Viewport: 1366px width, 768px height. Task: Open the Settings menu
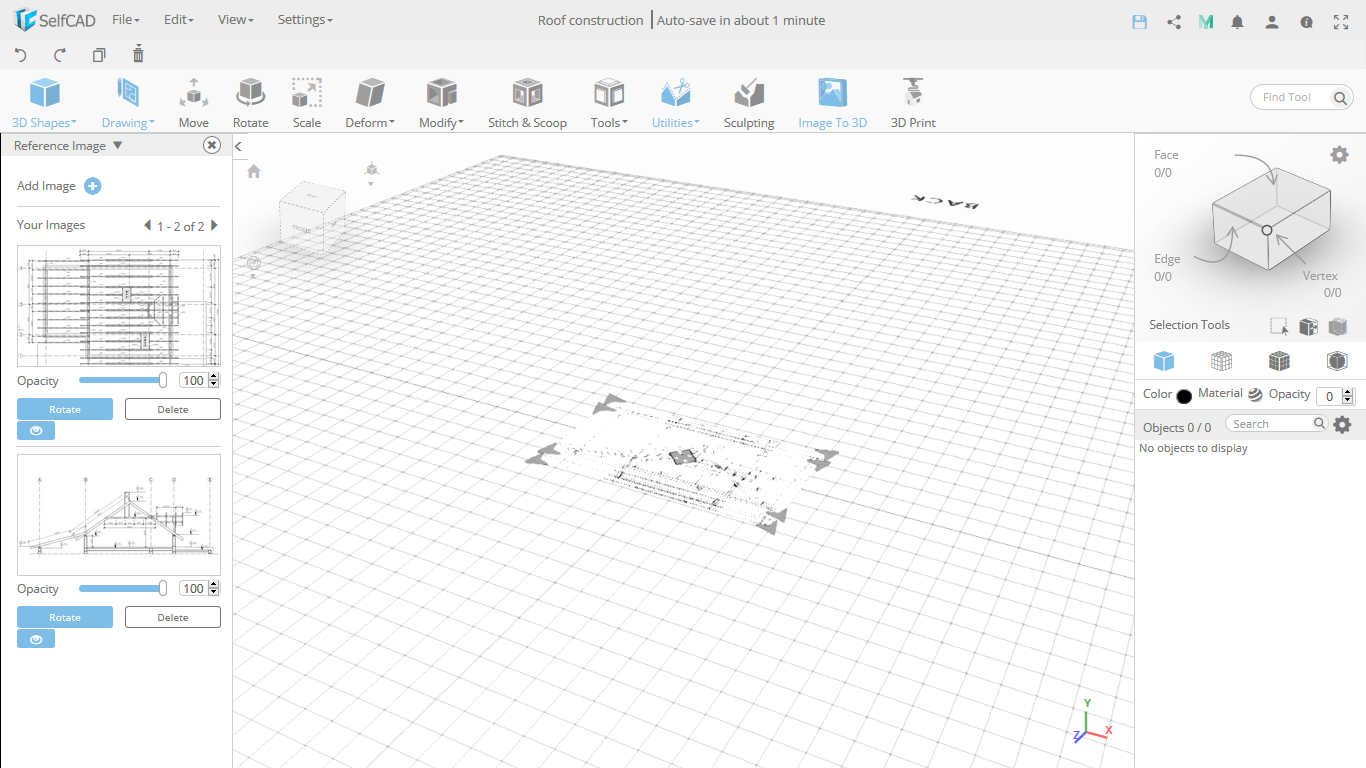(305, 20)
